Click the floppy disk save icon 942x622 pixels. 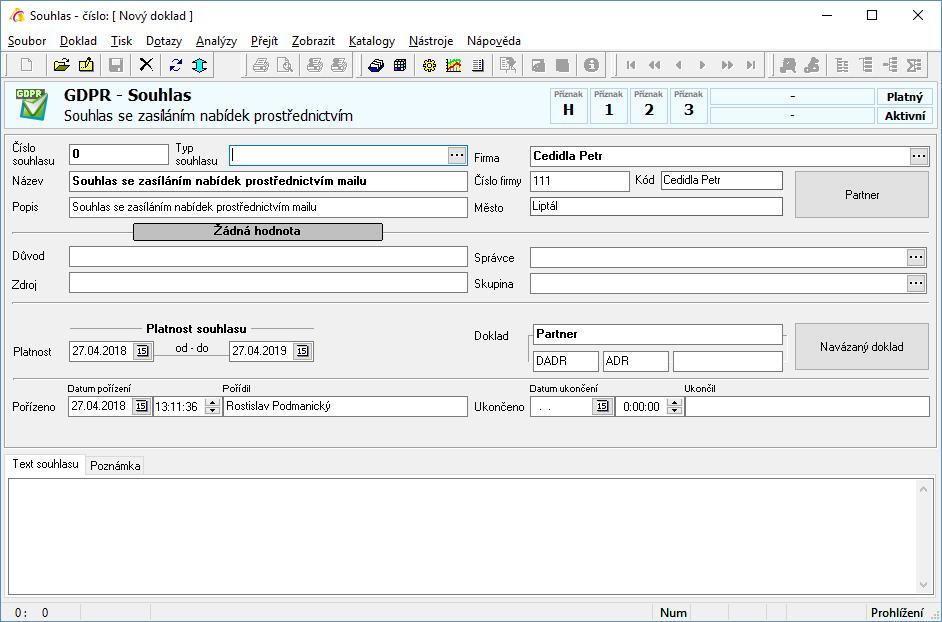tap(116, 65)
